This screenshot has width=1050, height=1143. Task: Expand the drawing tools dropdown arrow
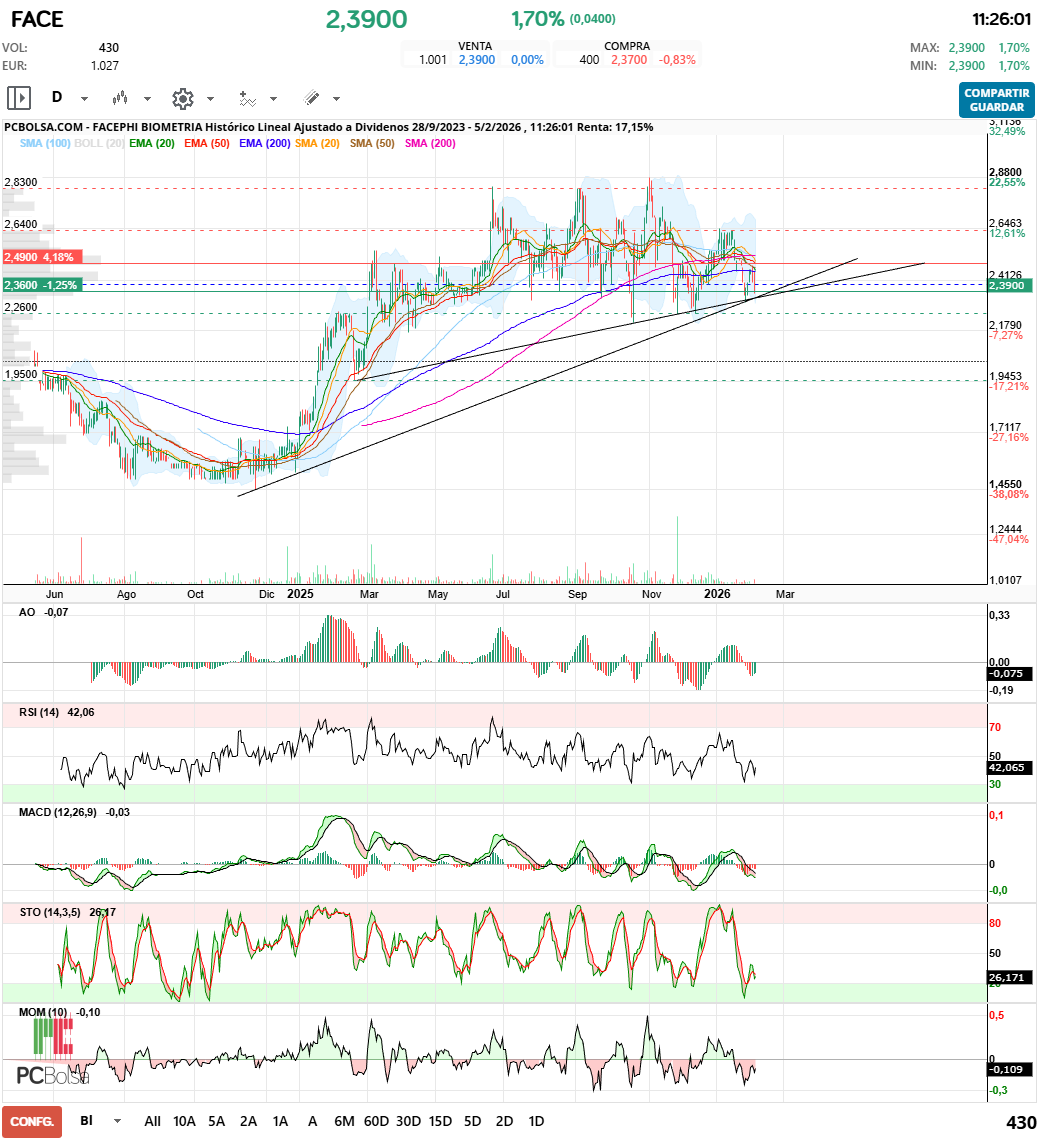click(x=335, y=98)
